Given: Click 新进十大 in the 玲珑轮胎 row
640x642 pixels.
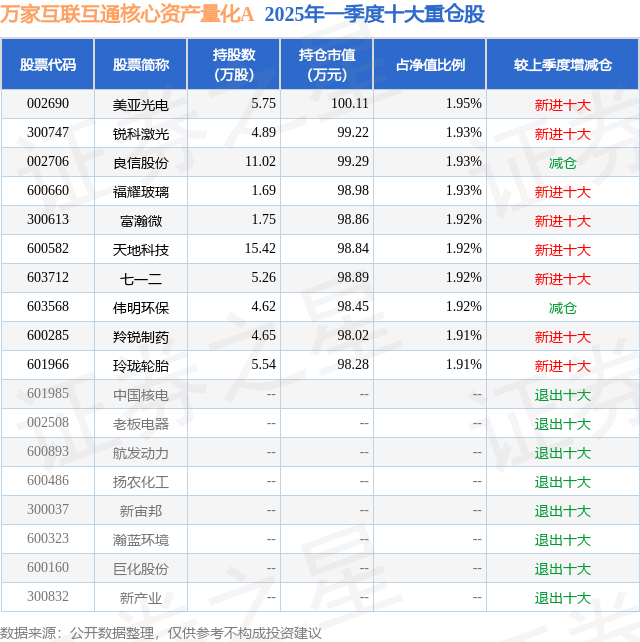Looking at the screenshot, I should coord(562,366).
